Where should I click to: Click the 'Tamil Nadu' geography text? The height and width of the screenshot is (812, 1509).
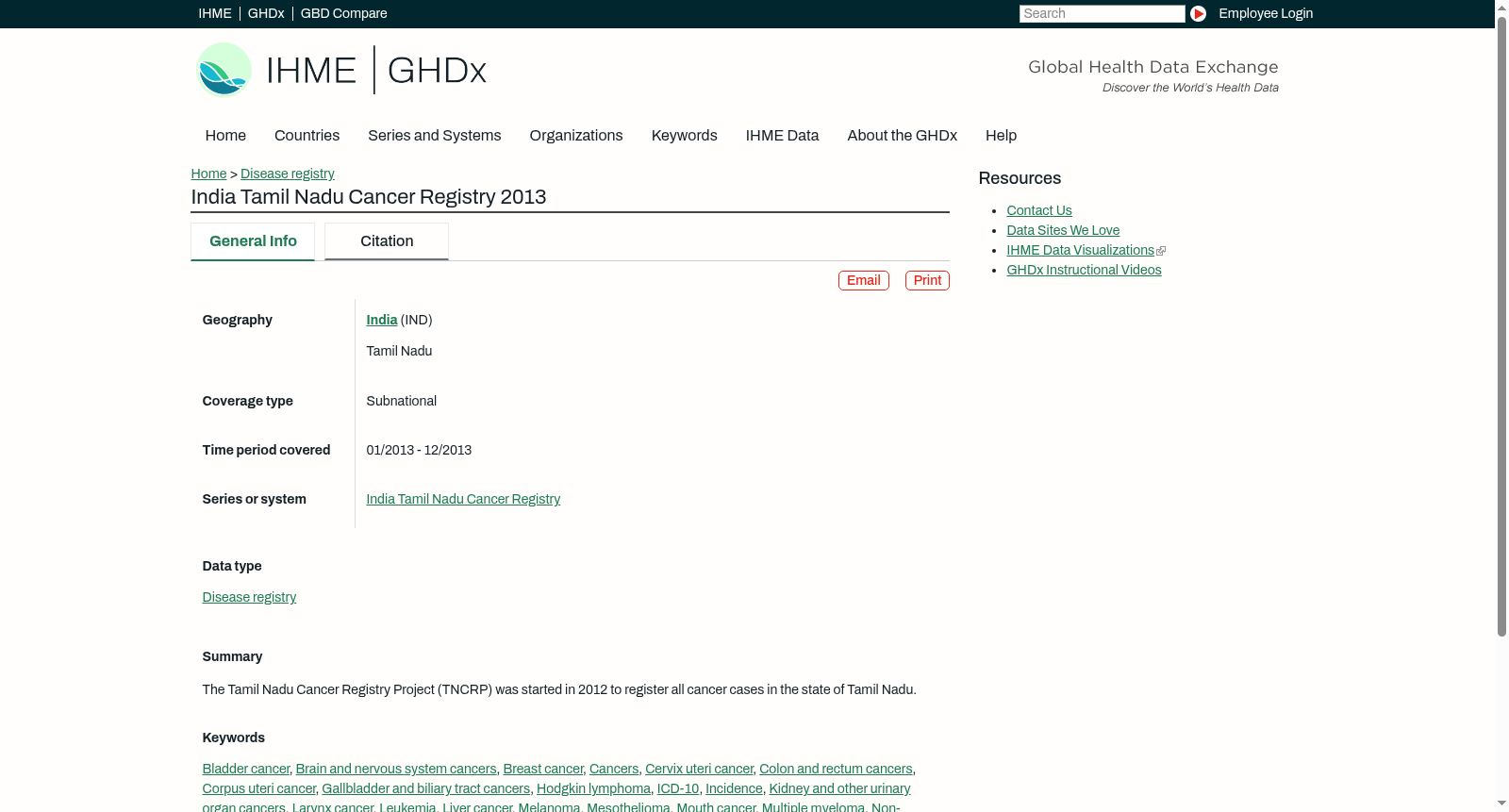point(399,351)
